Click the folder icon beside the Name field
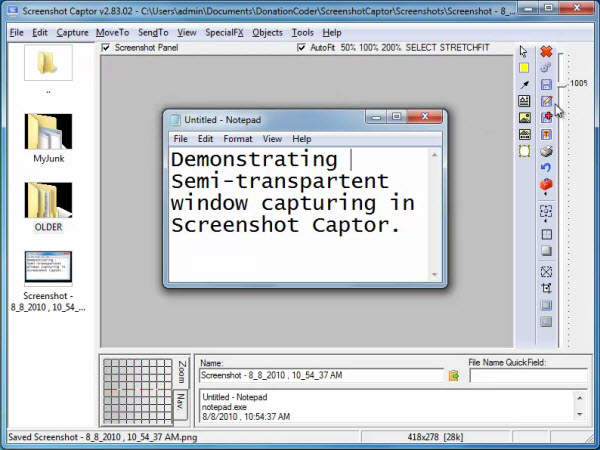600x450 pixels. click(453, 376)
